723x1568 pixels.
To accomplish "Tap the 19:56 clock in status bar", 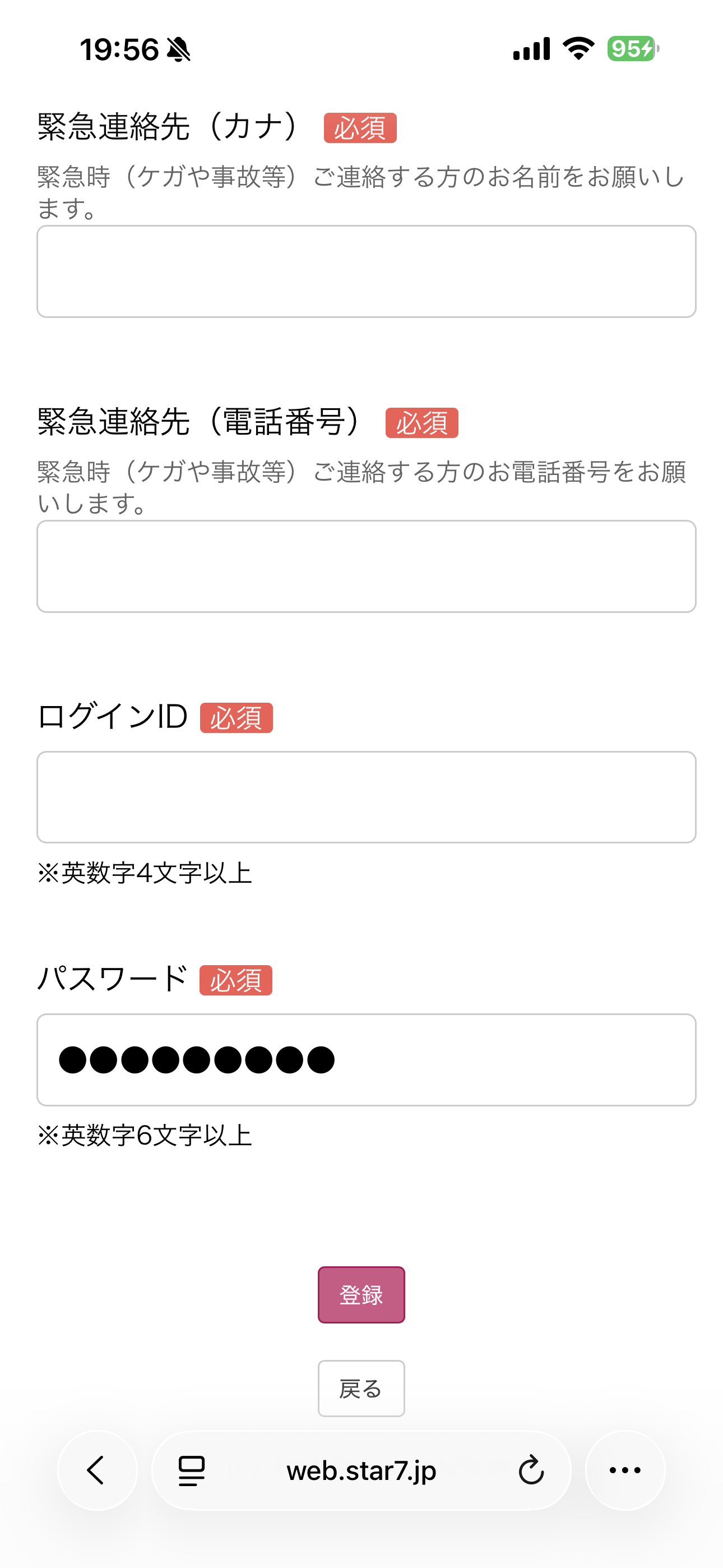I will [119, 50].
